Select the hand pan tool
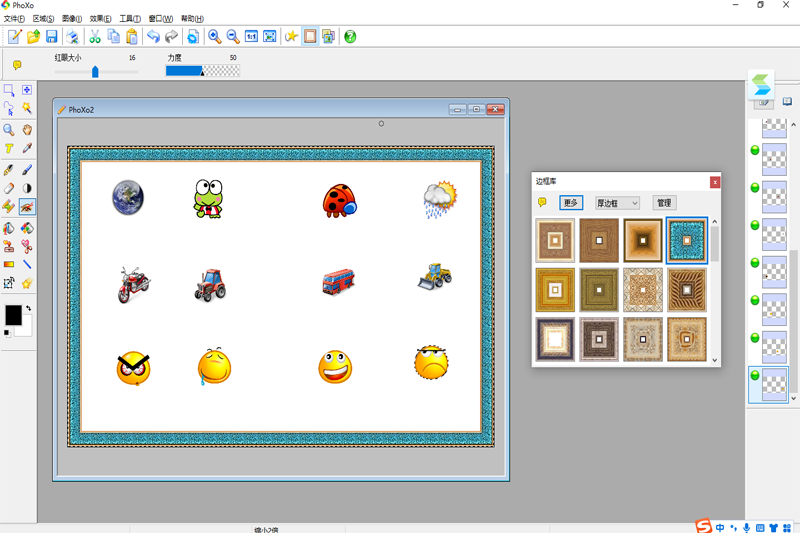Image resolution: width=800 pixels, height=533 pixels. click(27, 129)
